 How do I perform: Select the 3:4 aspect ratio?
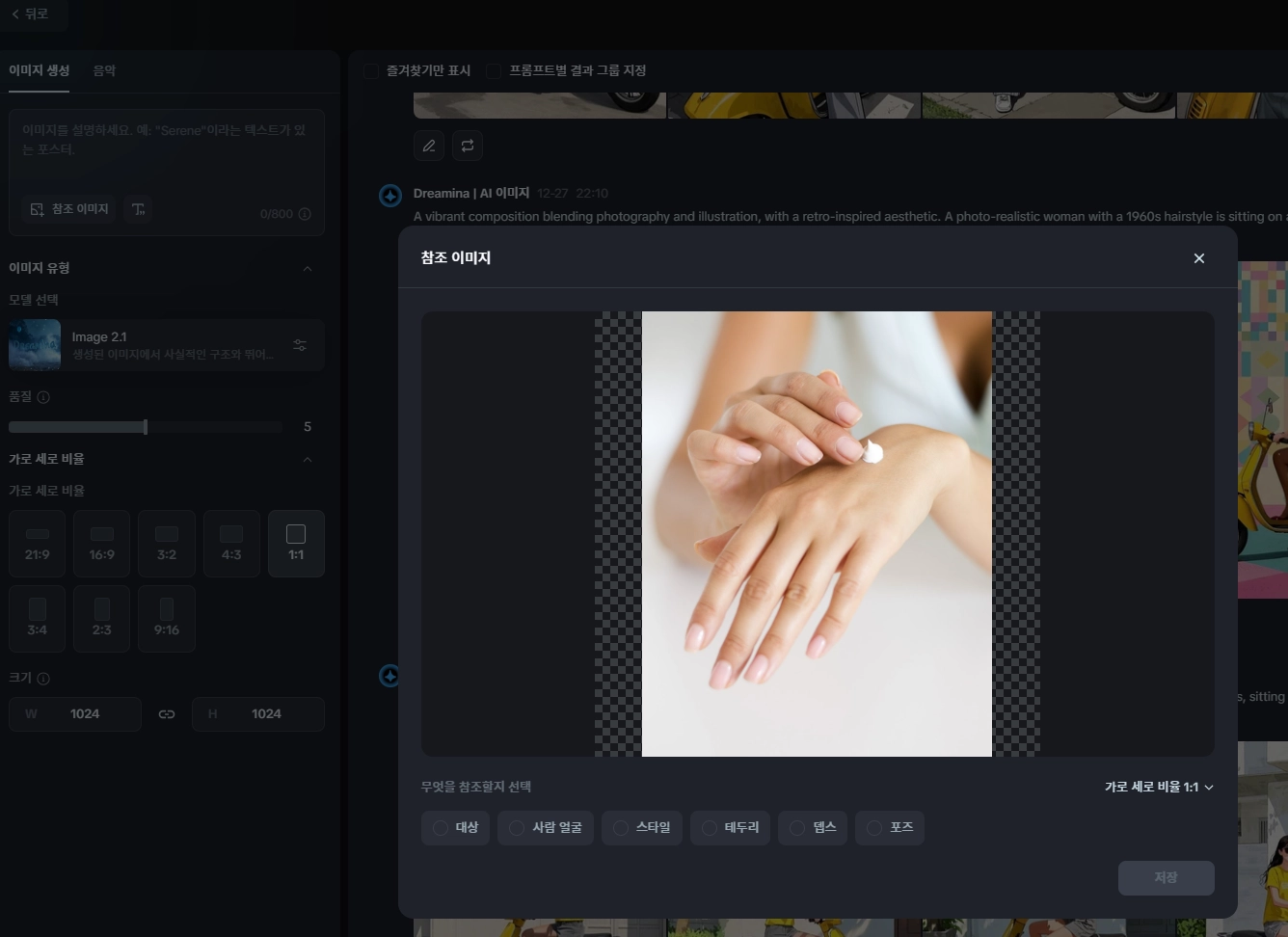tap(38, 619)
